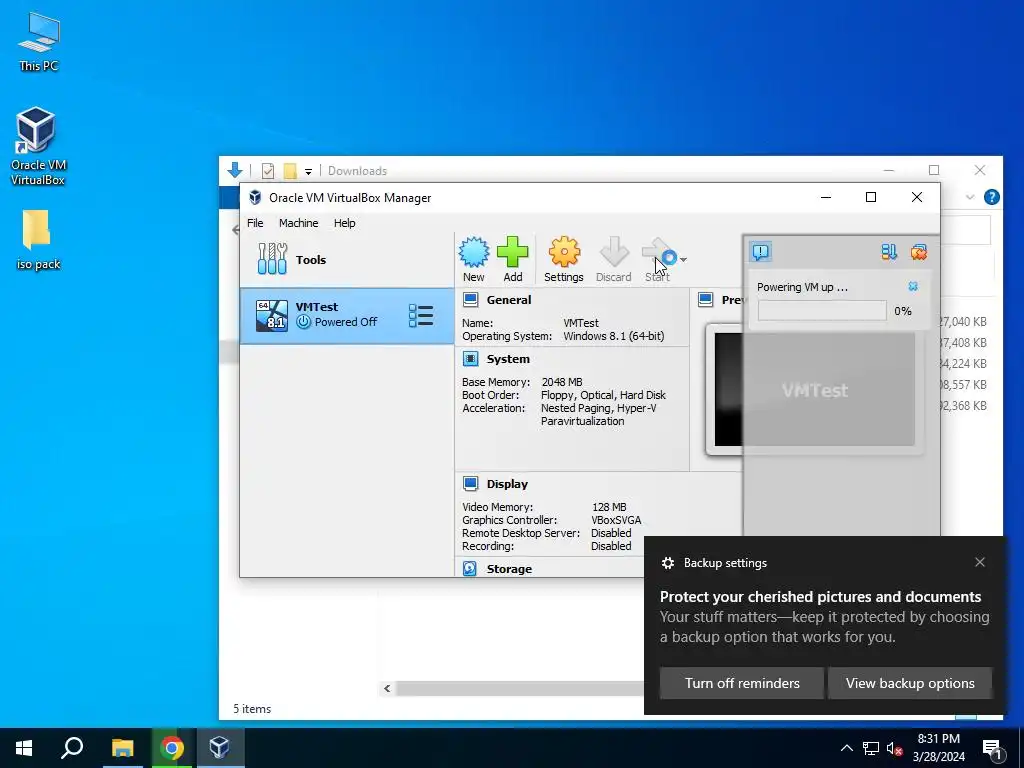
Task: Click the Storage section header
Action: [x=509, y=569]
